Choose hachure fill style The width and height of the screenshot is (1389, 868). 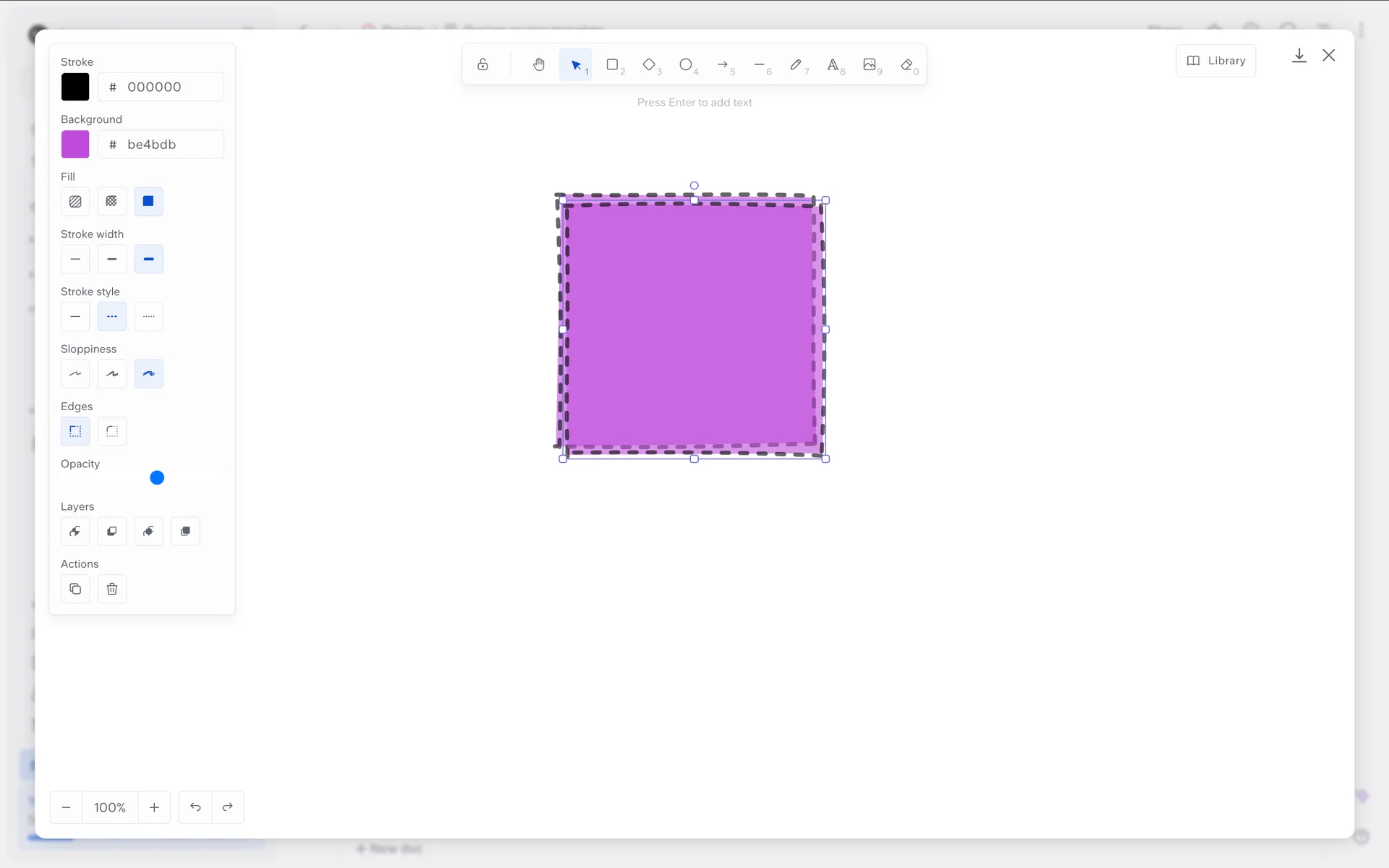click(75, 202)
